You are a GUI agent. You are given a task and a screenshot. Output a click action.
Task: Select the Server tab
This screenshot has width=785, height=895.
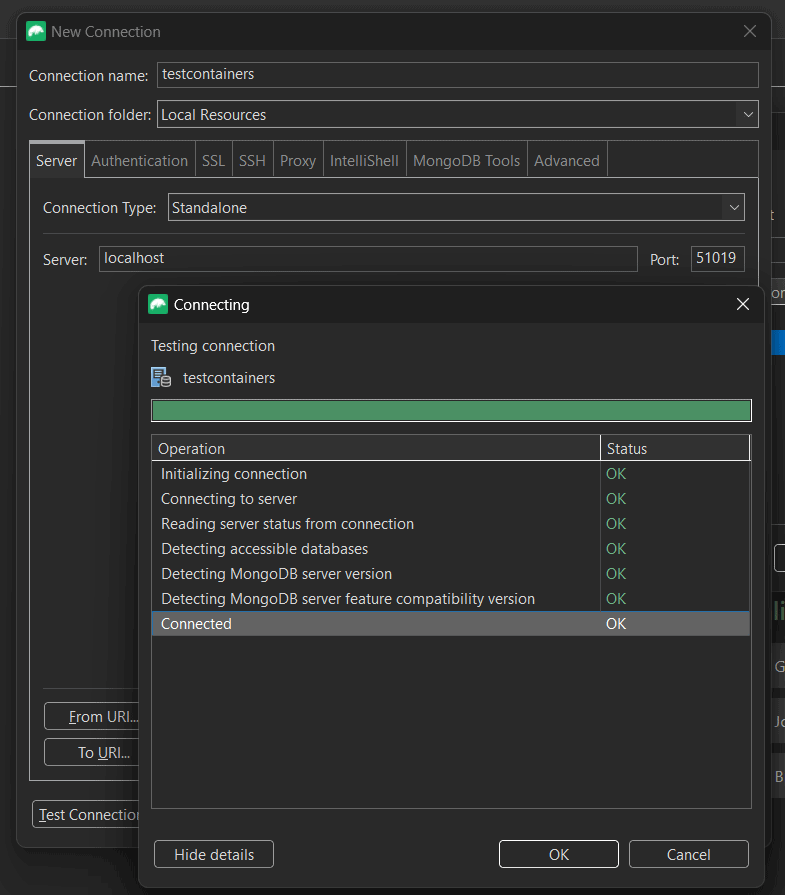click(57, 161)
